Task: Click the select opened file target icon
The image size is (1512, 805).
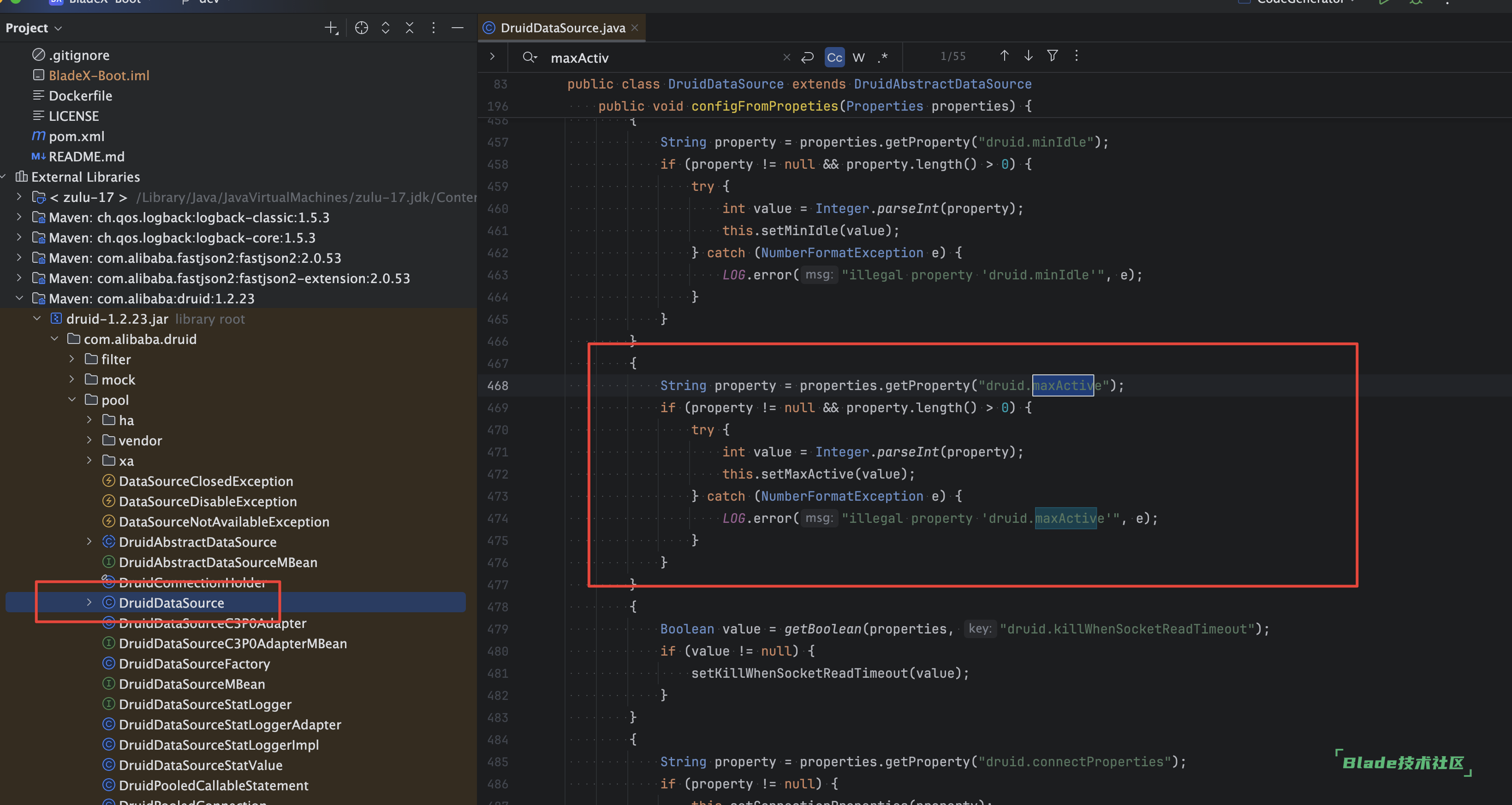Action: tap(362, 28)
